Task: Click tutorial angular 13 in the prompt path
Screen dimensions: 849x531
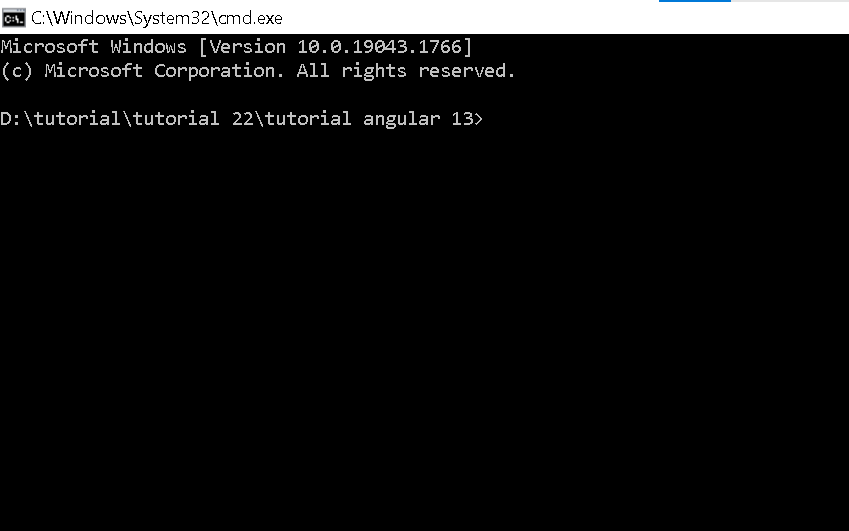Action: click(x=369, y=119)
